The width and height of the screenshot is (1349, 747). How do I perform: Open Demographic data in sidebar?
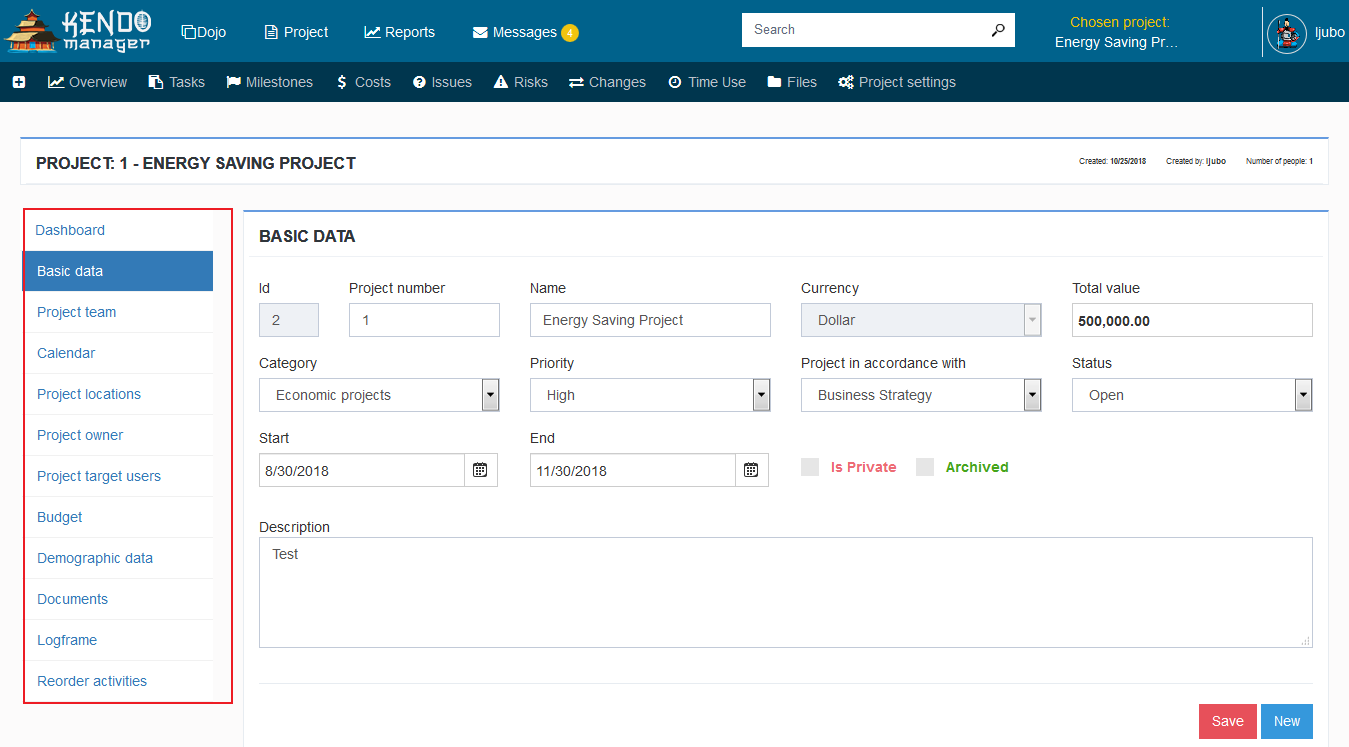[118, 558]
